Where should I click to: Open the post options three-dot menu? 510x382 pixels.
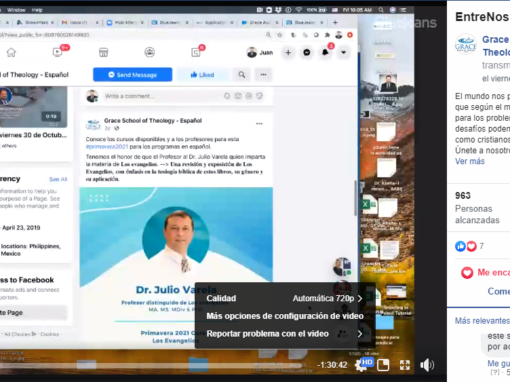[259, 124]
